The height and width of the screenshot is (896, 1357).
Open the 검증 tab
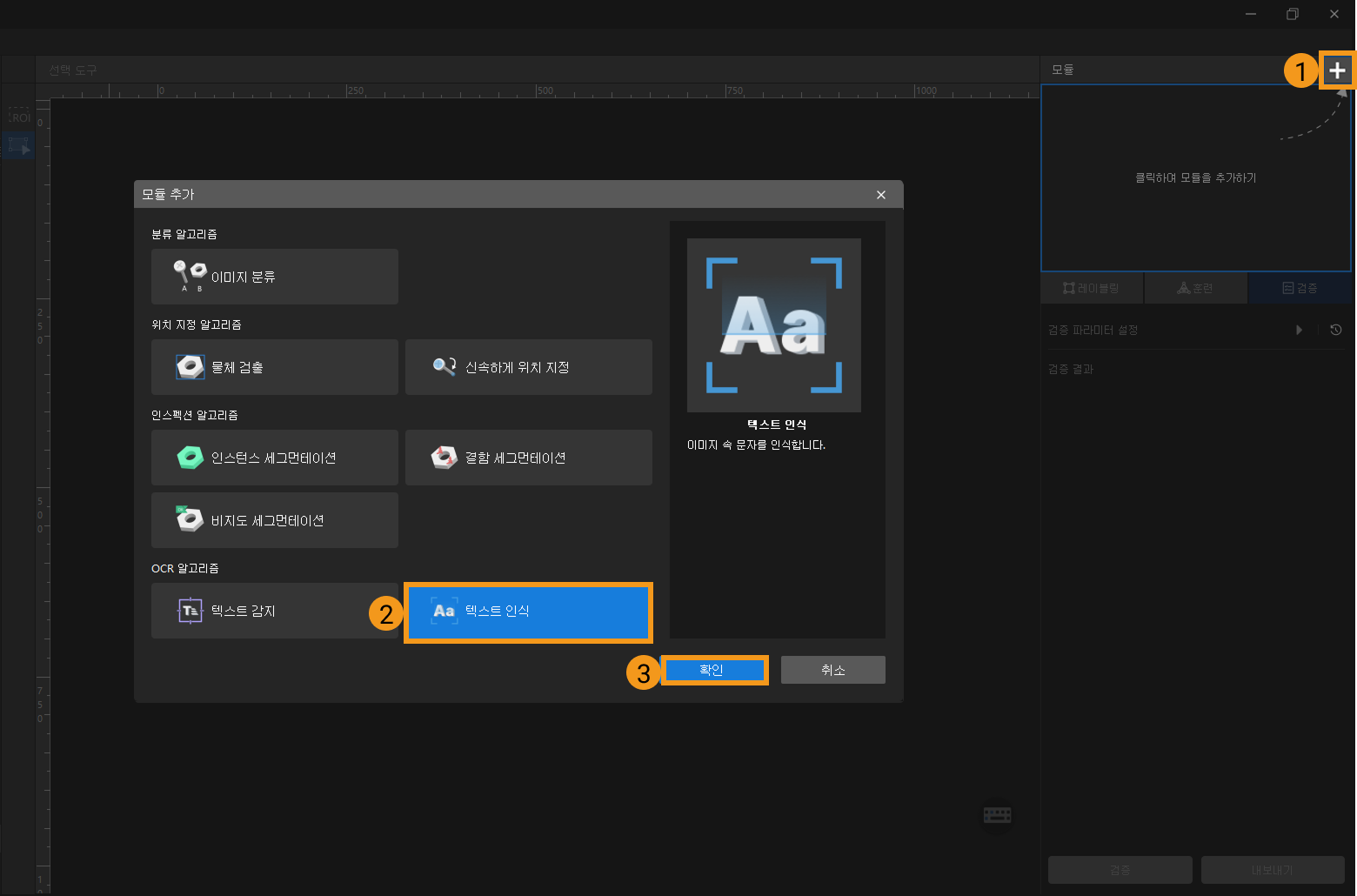[1300, 288]
